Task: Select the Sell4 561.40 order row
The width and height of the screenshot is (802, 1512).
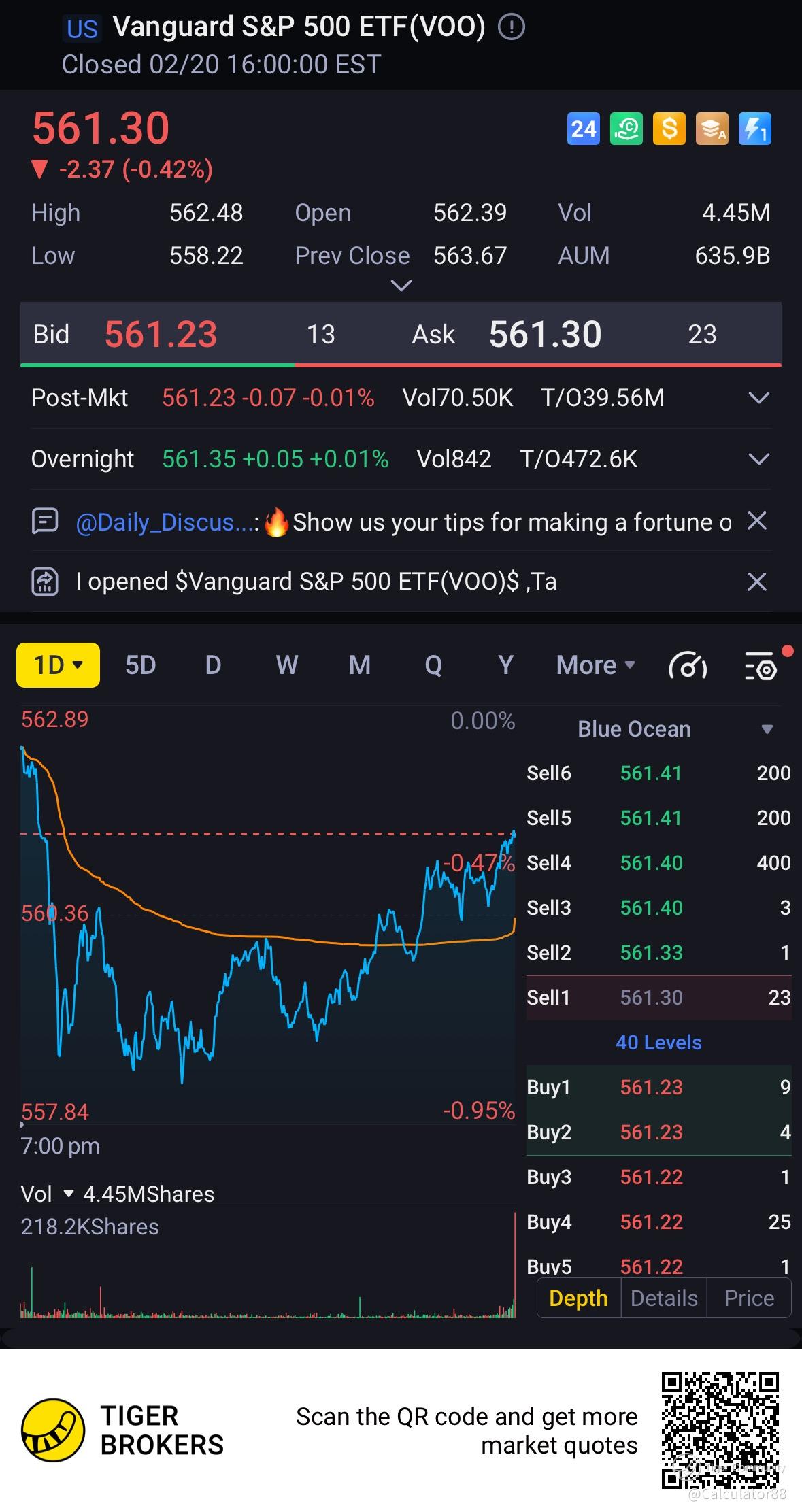Action: 658,863
